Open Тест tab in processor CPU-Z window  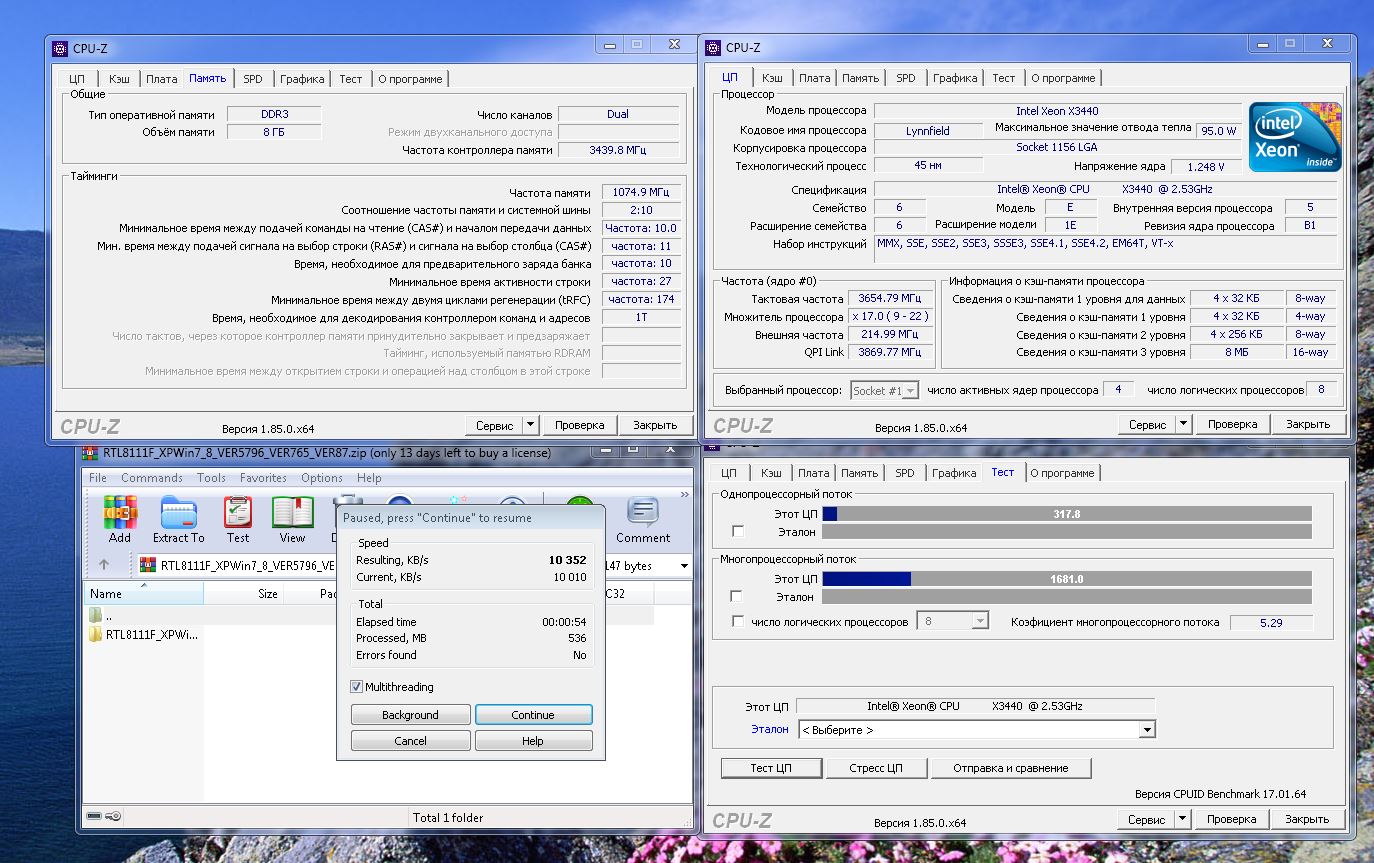coord(1004,78)
